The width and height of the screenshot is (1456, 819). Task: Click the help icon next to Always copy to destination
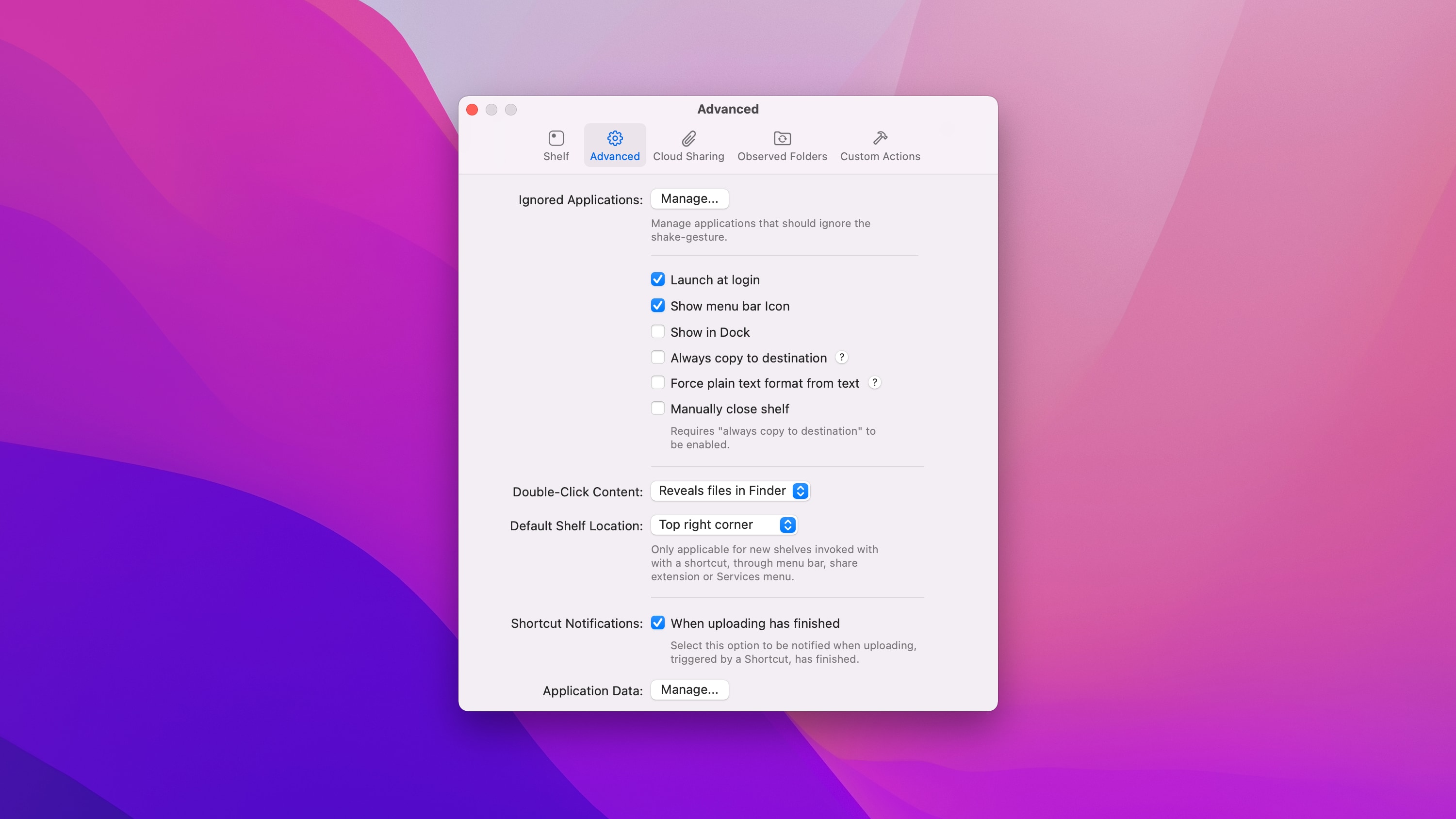point(841,357)
